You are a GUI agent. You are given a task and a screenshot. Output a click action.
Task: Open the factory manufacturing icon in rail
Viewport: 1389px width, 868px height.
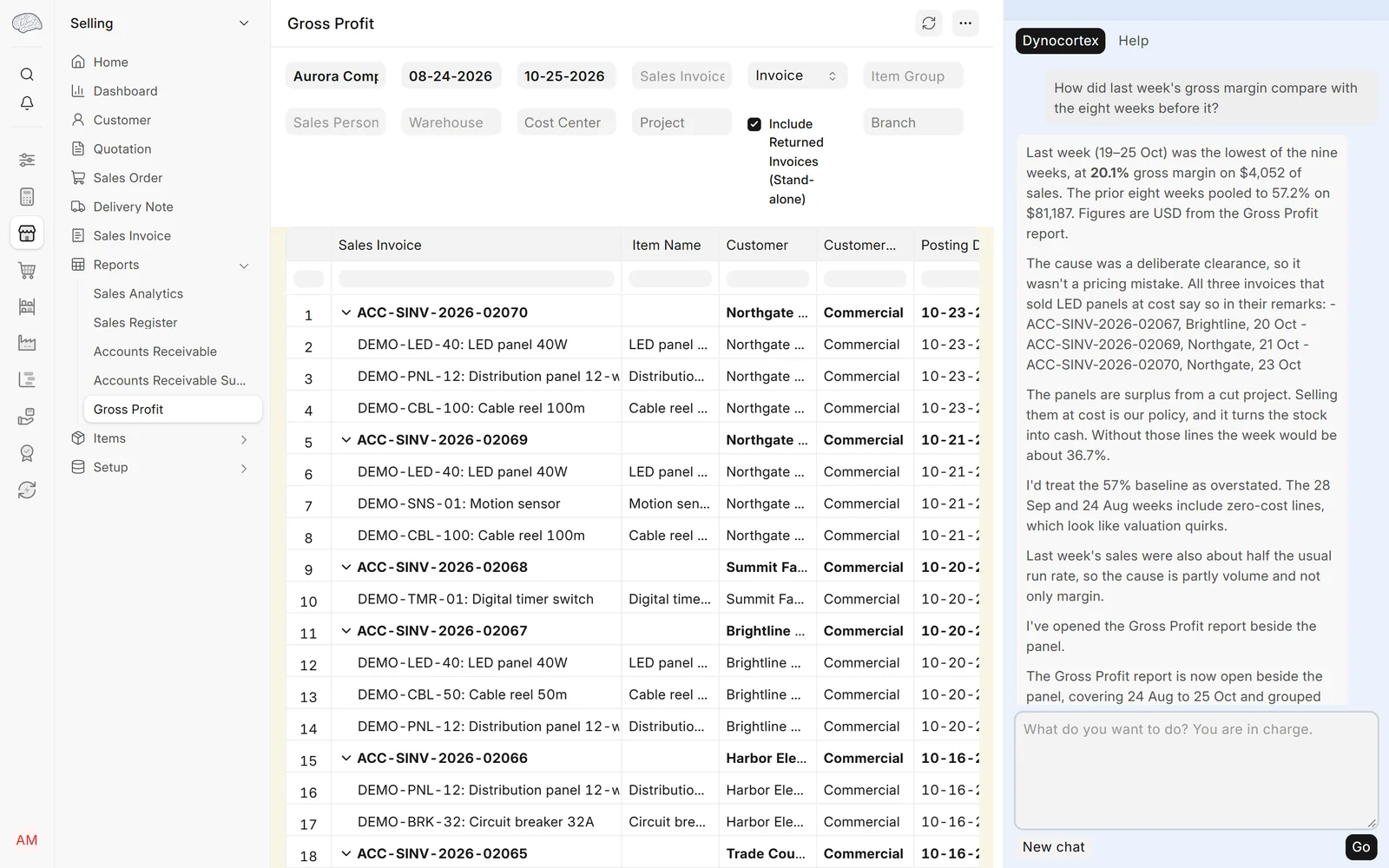(x=27, y=343)
